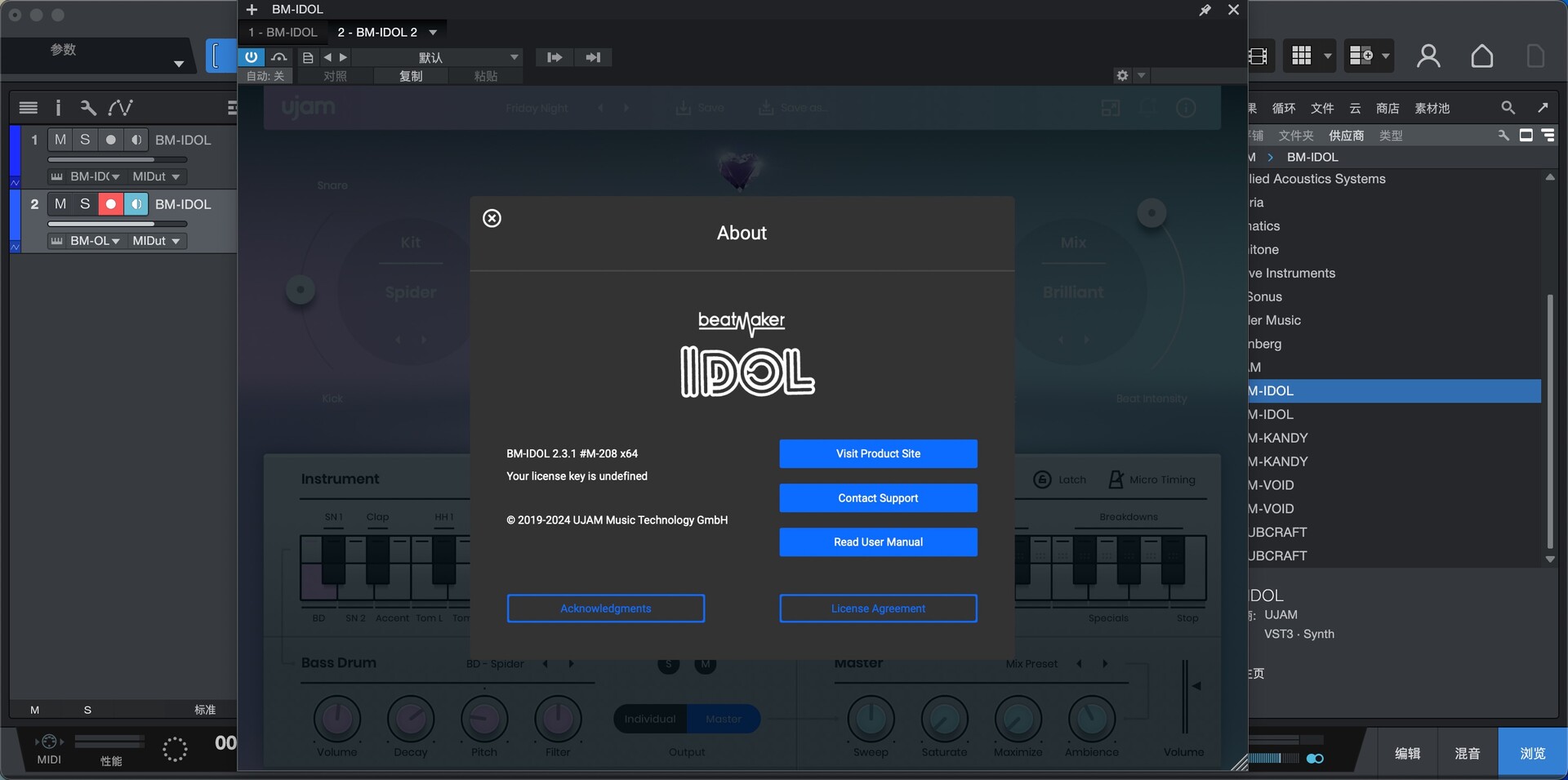Open the user account icon
Screen dimensions: 1568x780
[1428, 56]
